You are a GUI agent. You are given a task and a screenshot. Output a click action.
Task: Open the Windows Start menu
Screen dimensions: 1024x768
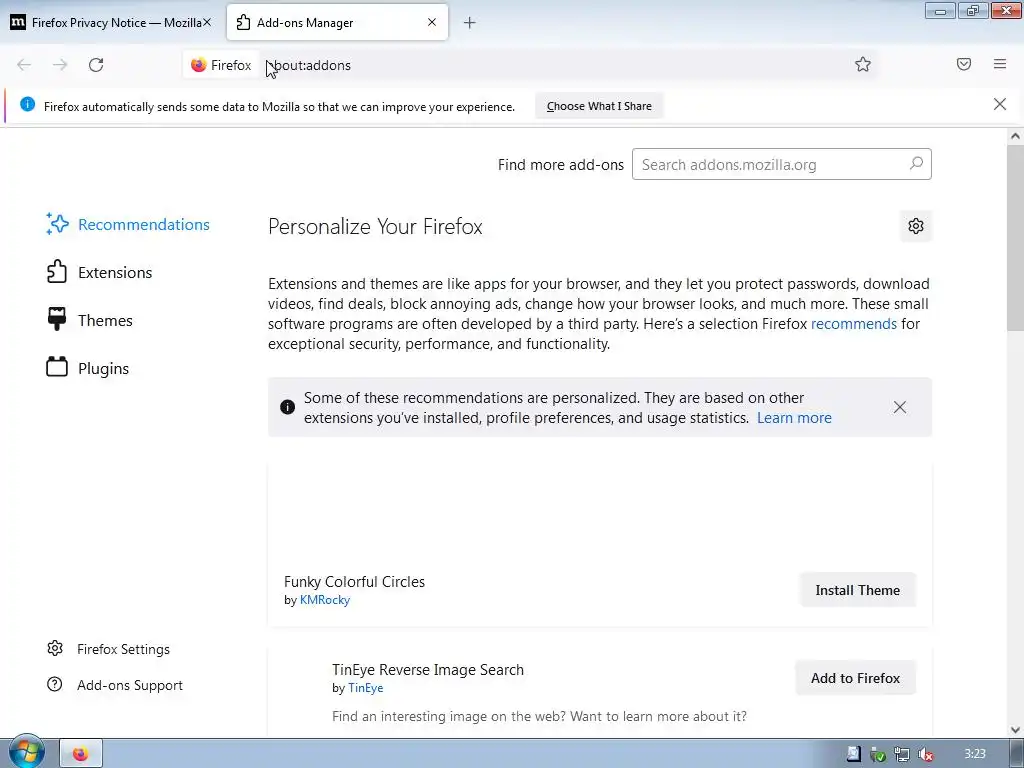click(26, 752)
